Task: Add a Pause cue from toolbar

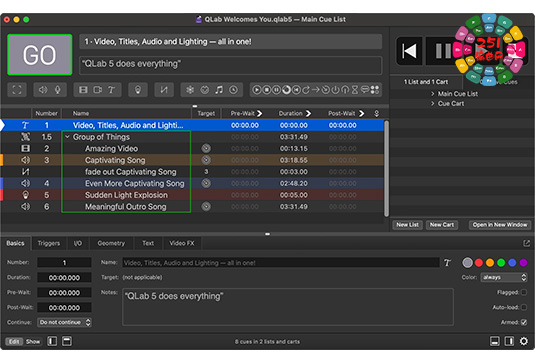Action: 277,90
